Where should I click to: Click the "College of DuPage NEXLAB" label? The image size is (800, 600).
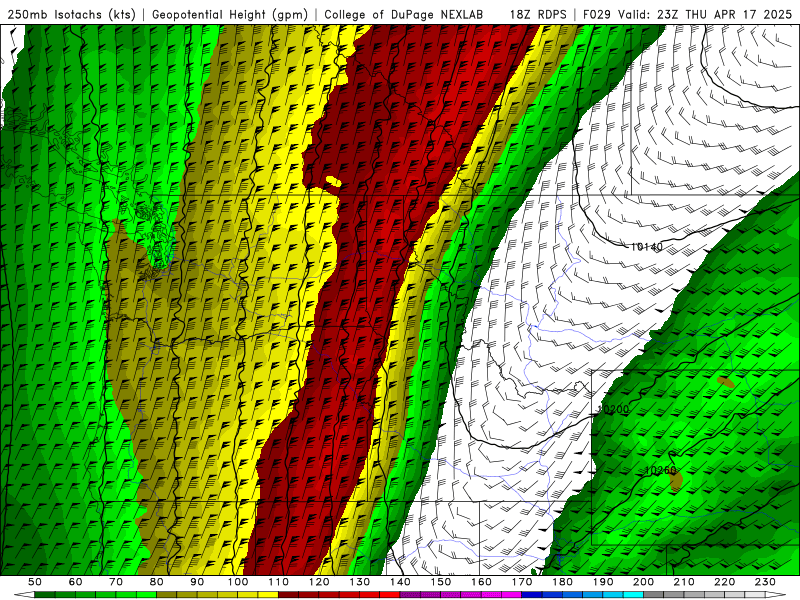[x=404, y=14]
